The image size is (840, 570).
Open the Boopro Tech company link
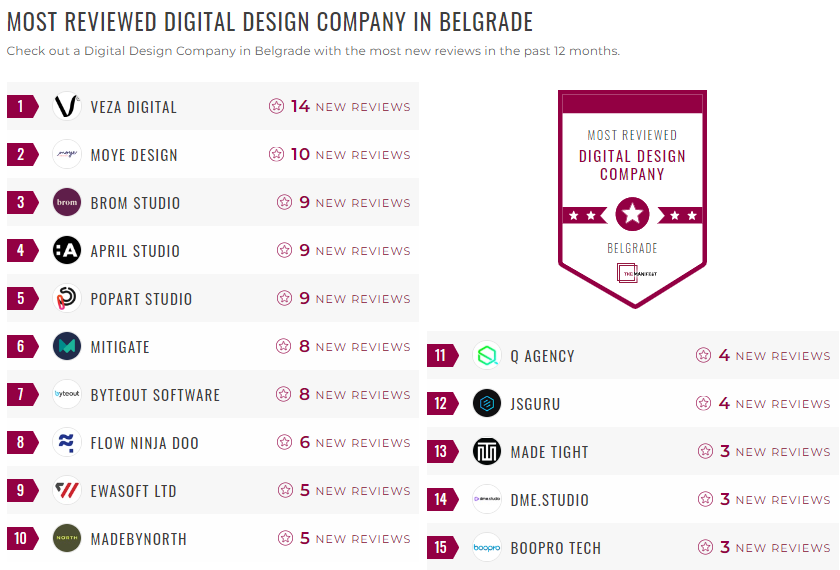pos(556,548)
